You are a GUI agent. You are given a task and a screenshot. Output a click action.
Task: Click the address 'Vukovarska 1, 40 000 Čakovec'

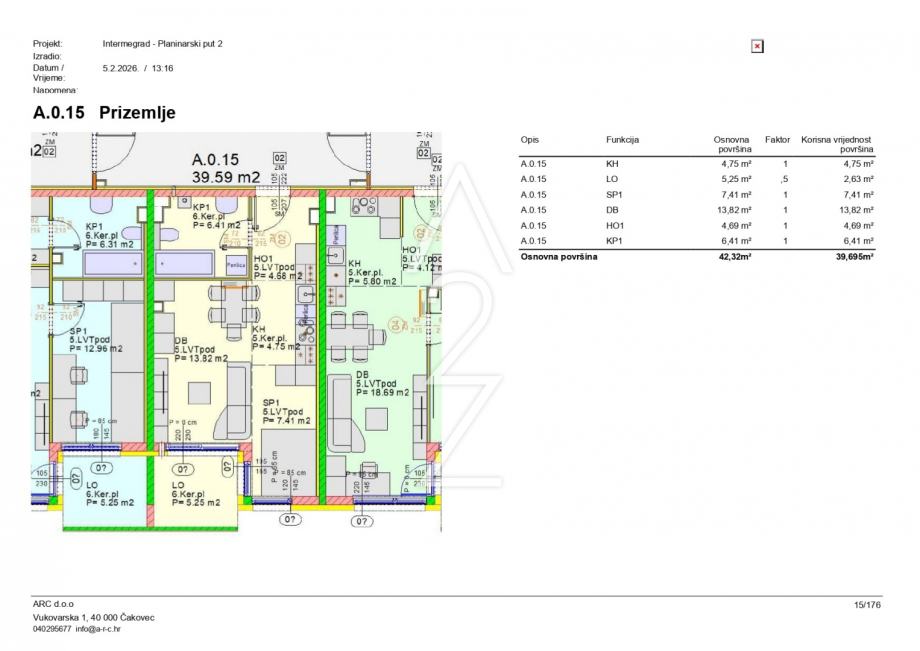point(94,617)
